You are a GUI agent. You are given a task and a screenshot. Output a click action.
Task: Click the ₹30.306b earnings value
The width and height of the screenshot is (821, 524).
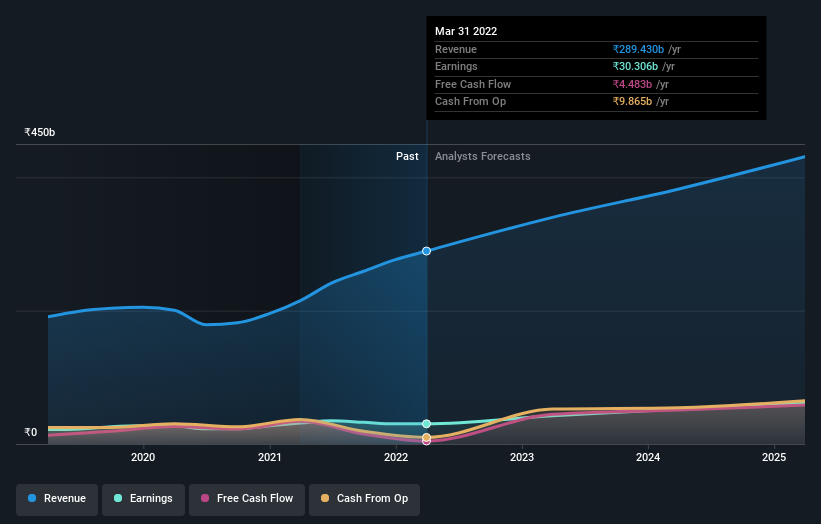click(635, 66)
